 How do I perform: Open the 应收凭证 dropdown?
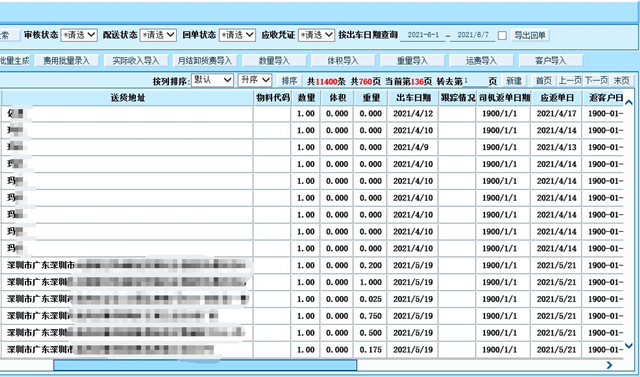click(316, 35)
